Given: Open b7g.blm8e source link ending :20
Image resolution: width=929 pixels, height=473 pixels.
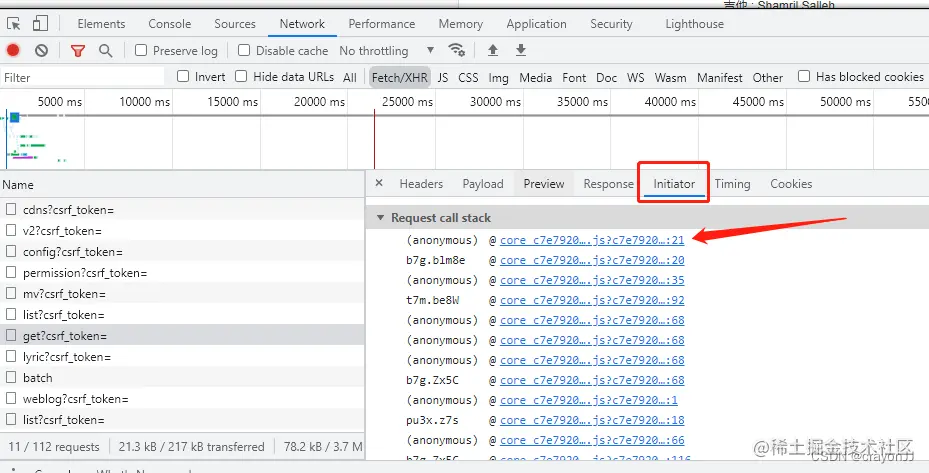Looking at the screenshot, I should (592, 260).
